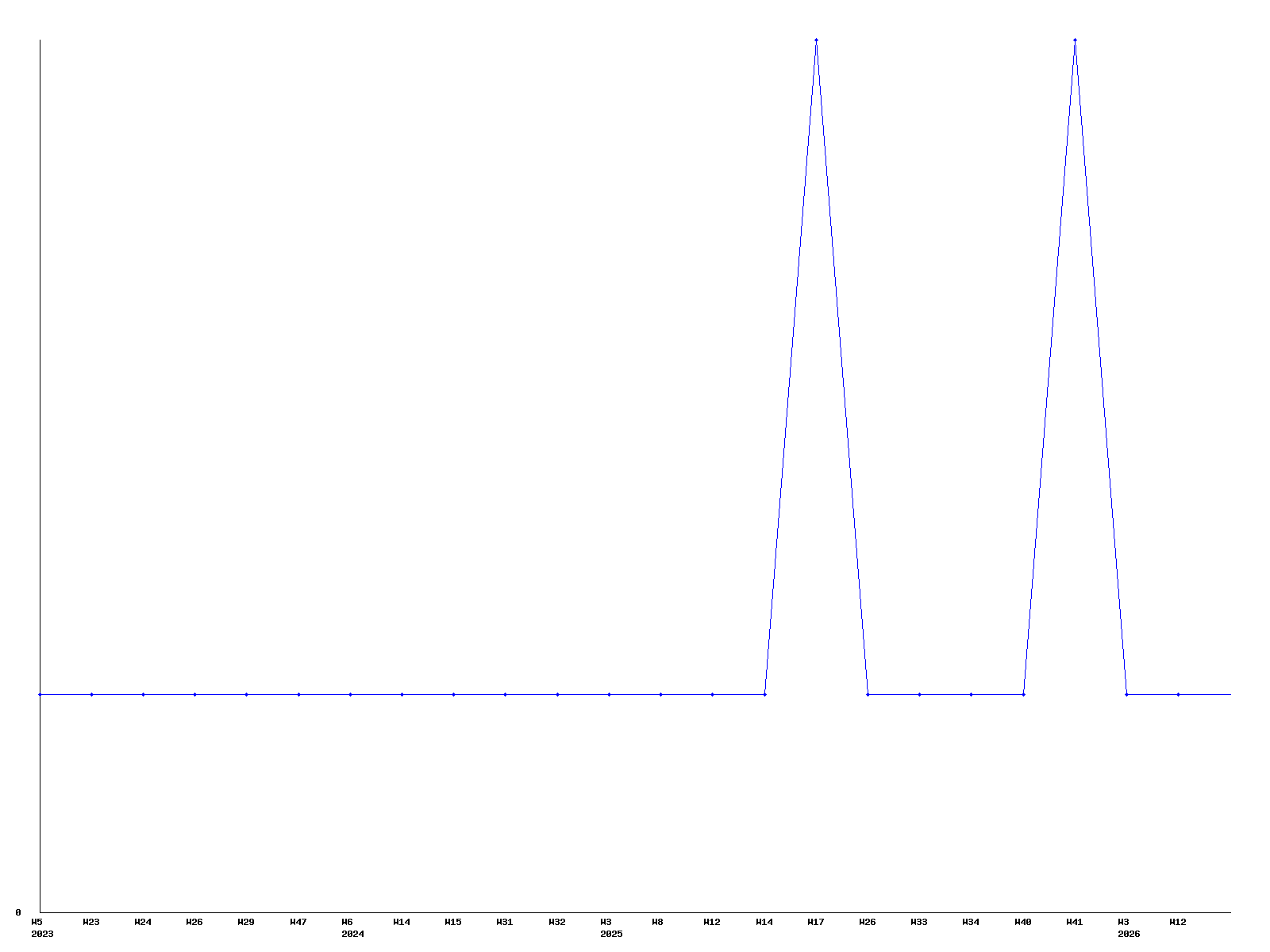Select the data point above W23

coord(91,694)
